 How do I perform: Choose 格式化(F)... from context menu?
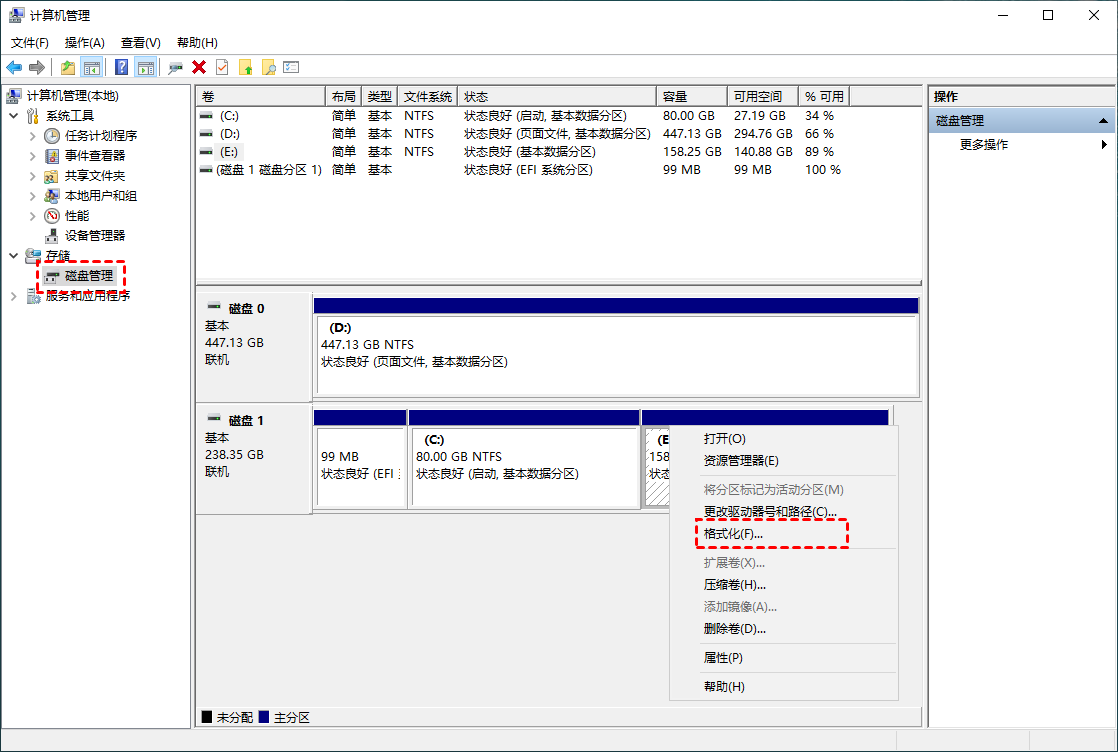[784, 534]
